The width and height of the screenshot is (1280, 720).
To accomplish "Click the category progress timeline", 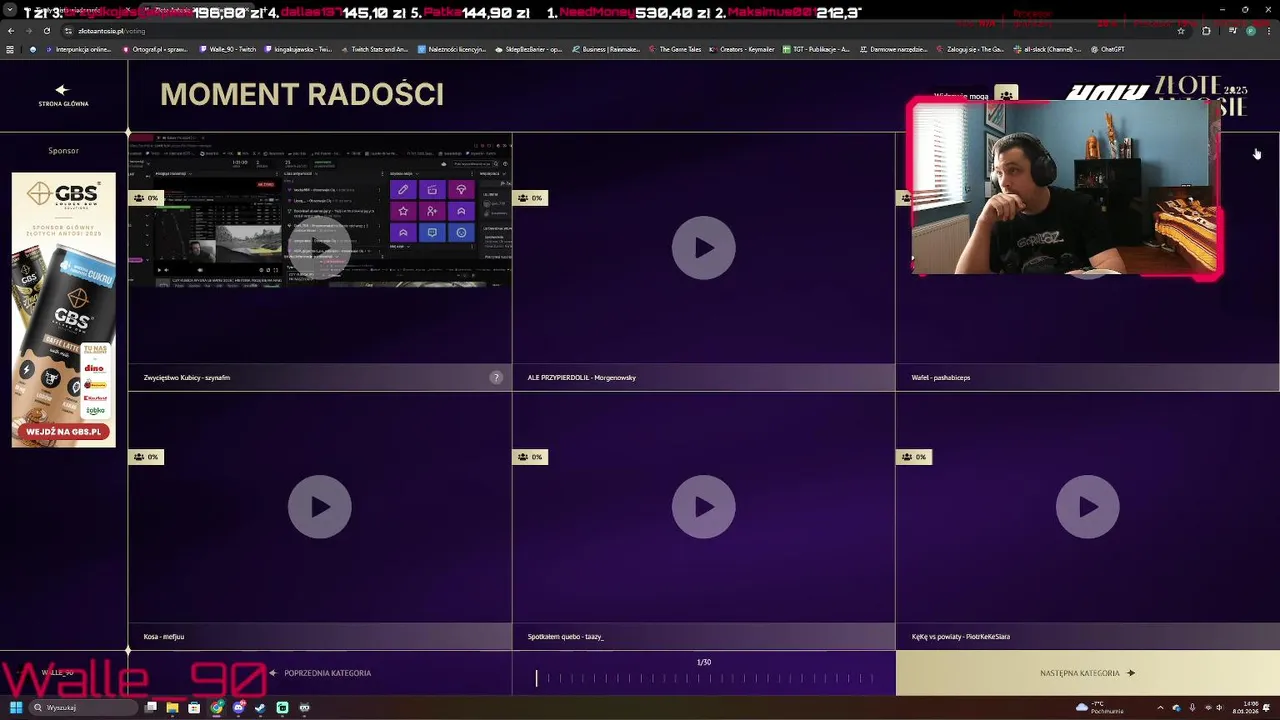I will [x=703, y=678].
